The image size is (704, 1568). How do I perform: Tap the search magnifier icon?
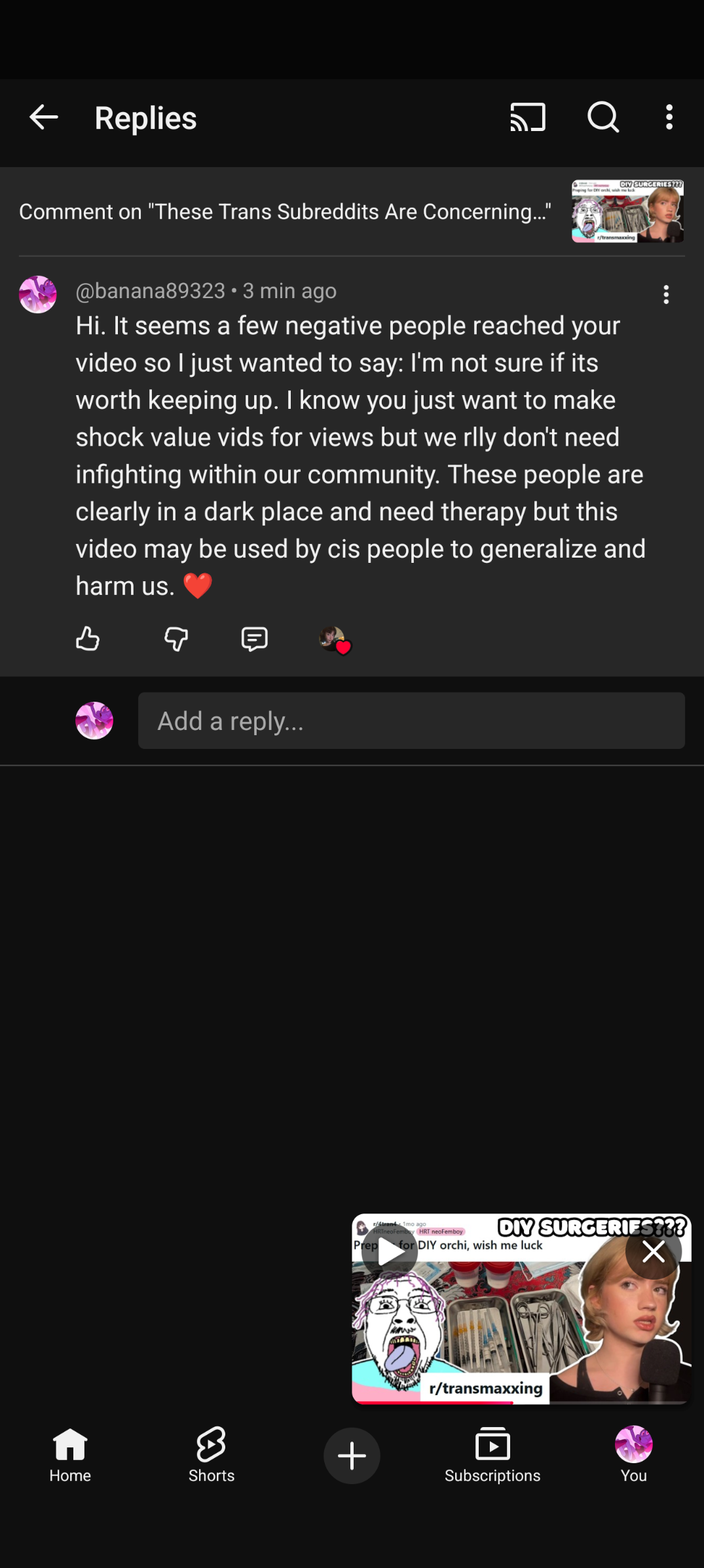coord(603,118)
